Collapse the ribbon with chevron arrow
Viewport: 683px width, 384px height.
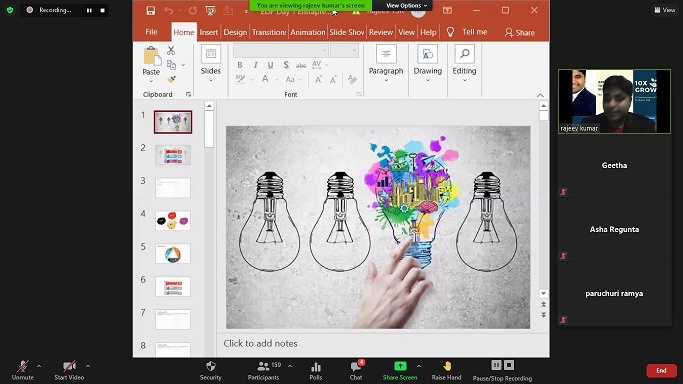click(540, 95)
